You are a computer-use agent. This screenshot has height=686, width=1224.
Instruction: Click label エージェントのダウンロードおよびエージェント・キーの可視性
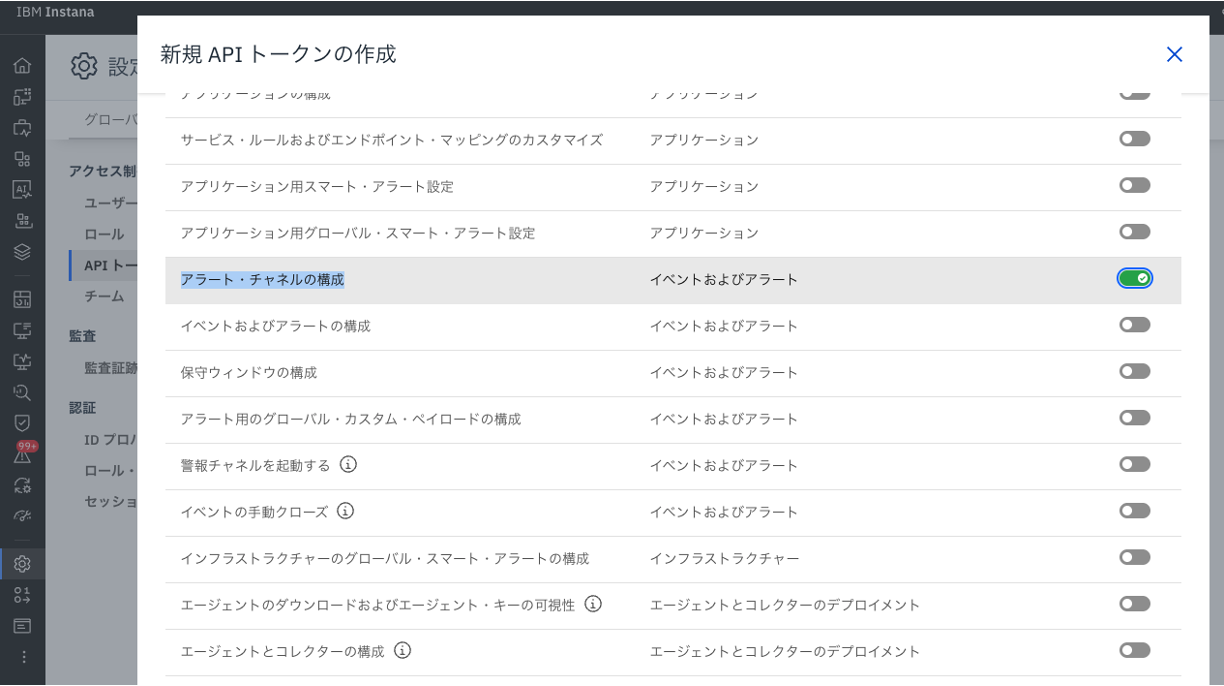pos(378,605)
